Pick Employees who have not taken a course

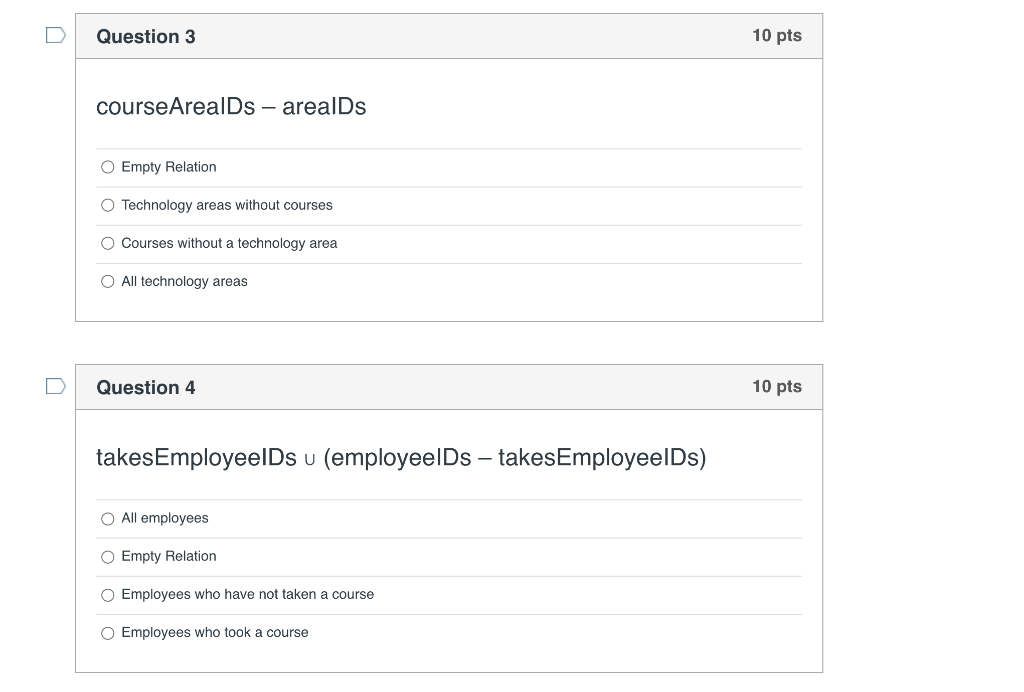pos(108,595)
